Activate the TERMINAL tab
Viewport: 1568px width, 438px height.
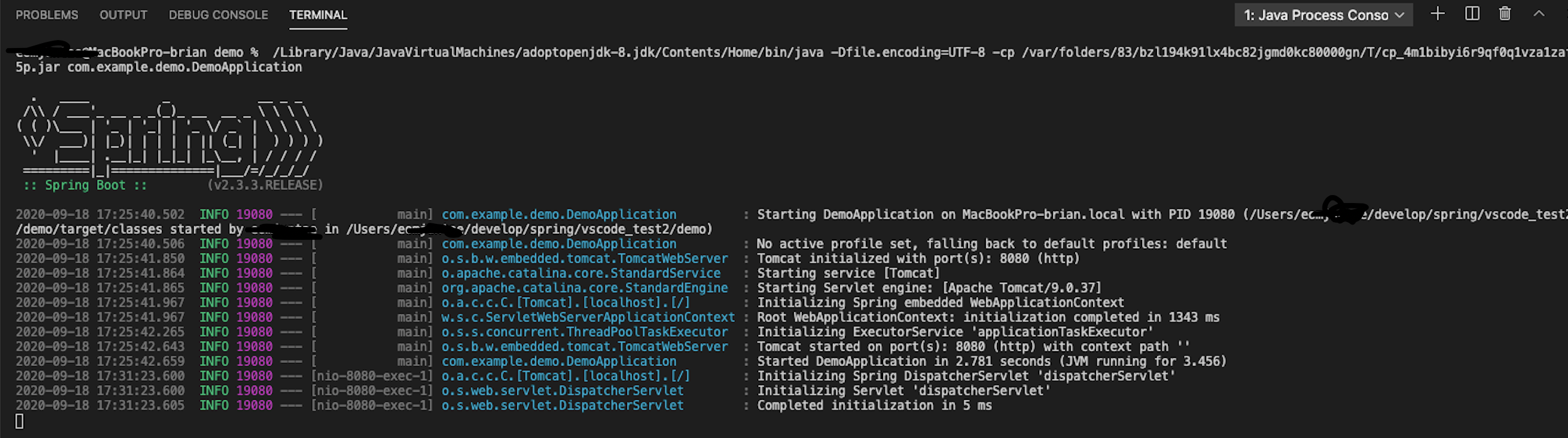click(318, 15)
